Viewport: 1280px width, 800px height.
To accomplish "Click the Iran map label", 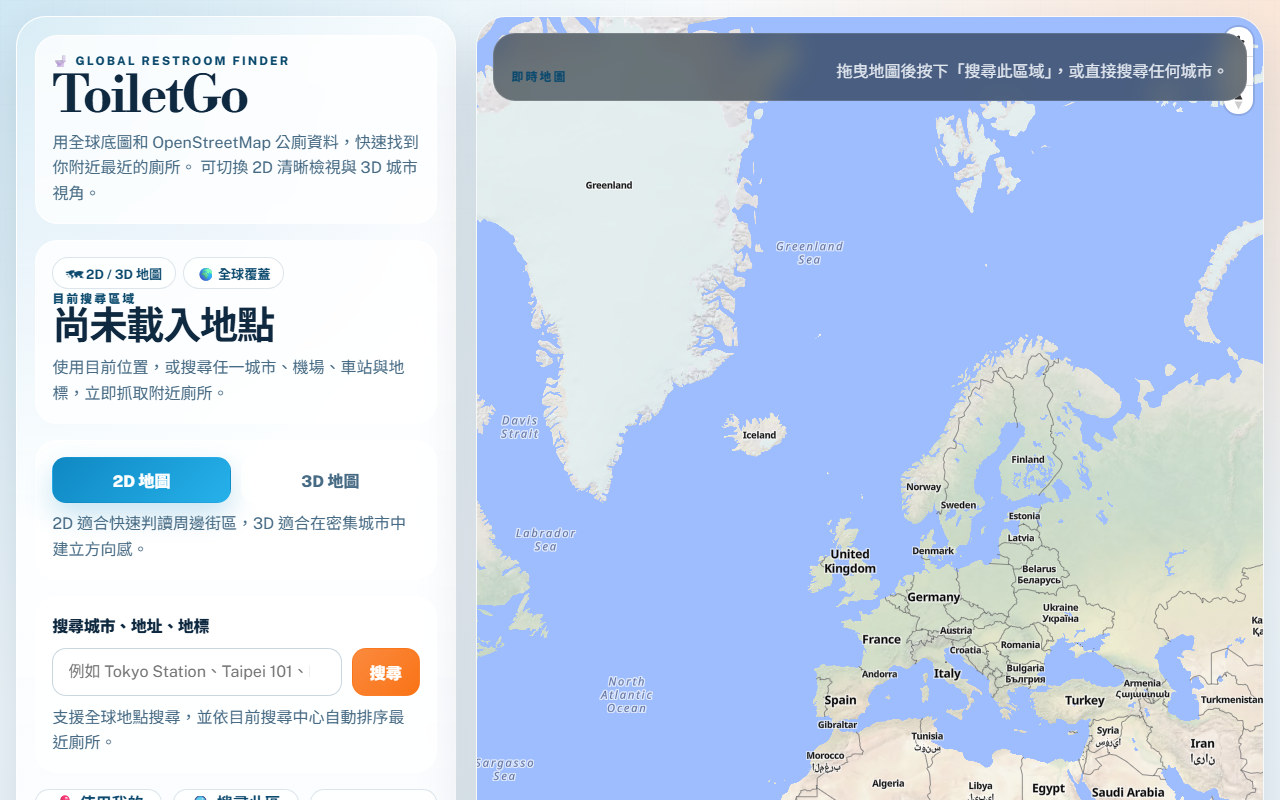I will tap(1202, 750).
